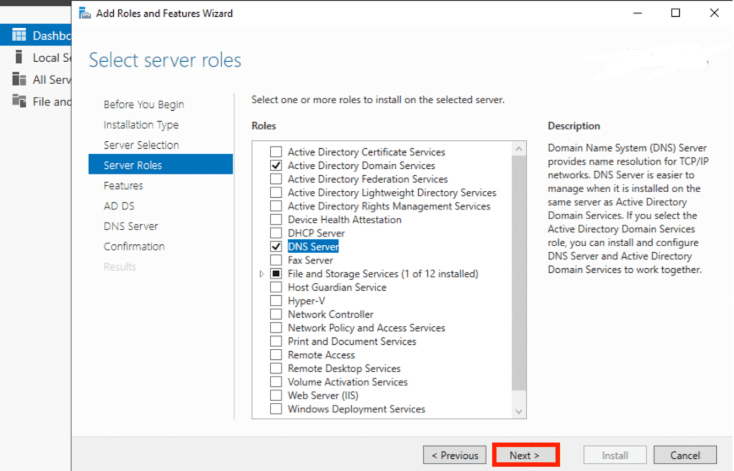734x471 pixels.
Task: Check the Network Controller checkbox
Action: (276, 314)
